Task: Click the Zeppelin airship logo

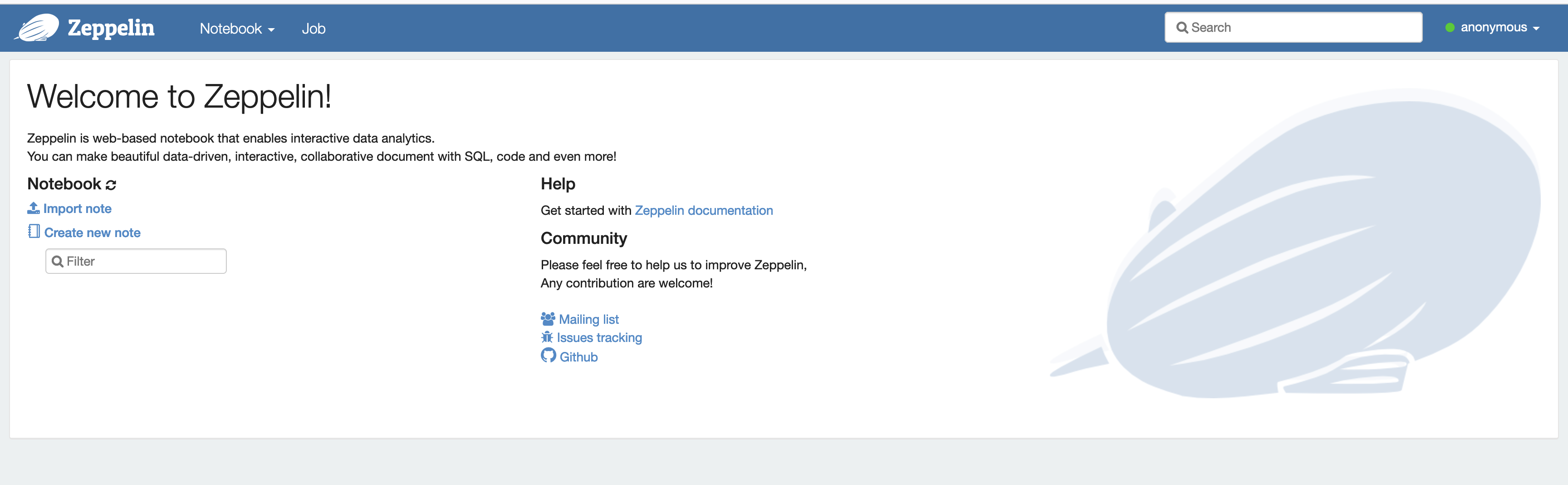Action: tap(38, 27)
